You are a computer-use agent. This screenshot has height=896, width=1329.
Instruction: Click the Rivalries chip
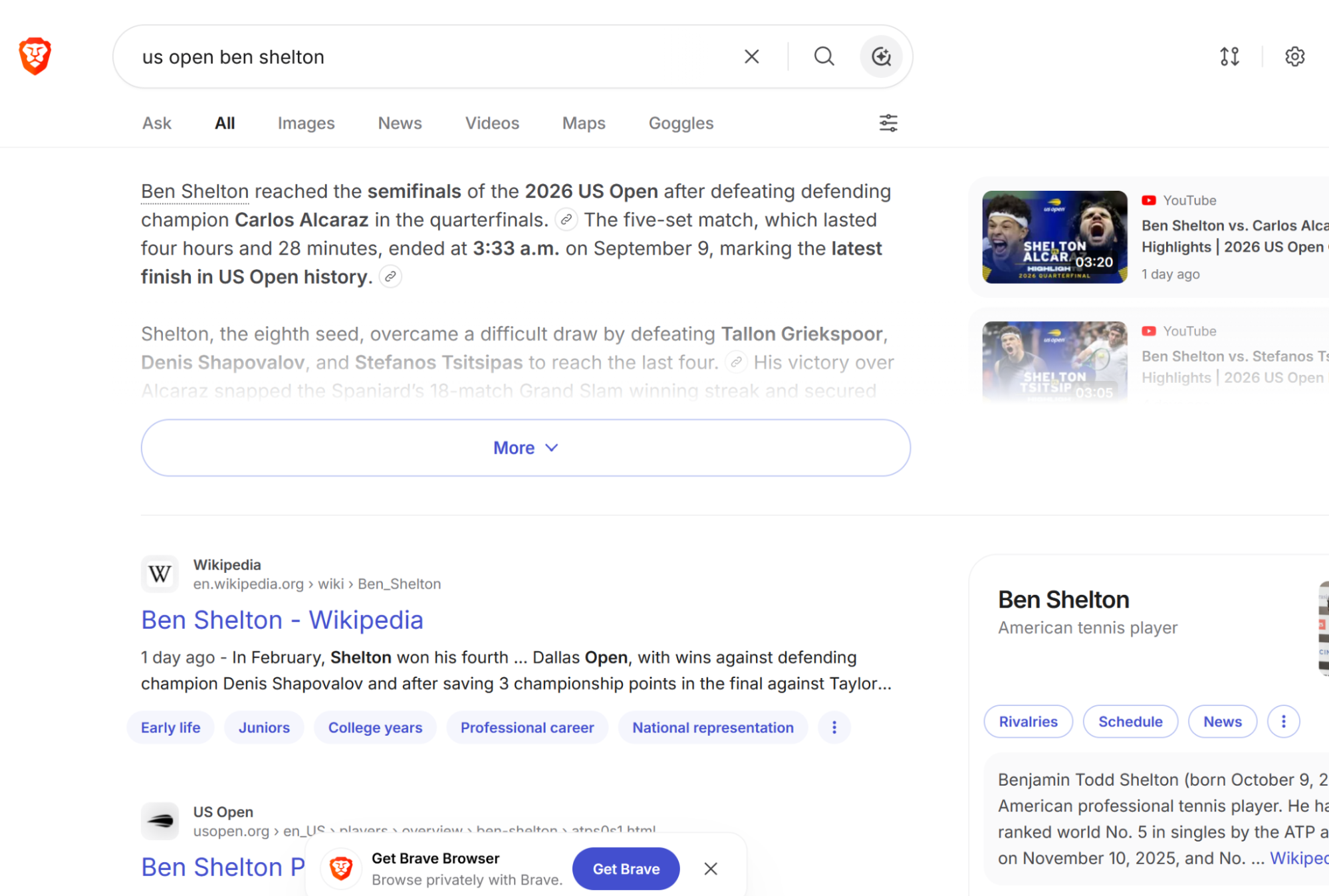click(1028, 721)
